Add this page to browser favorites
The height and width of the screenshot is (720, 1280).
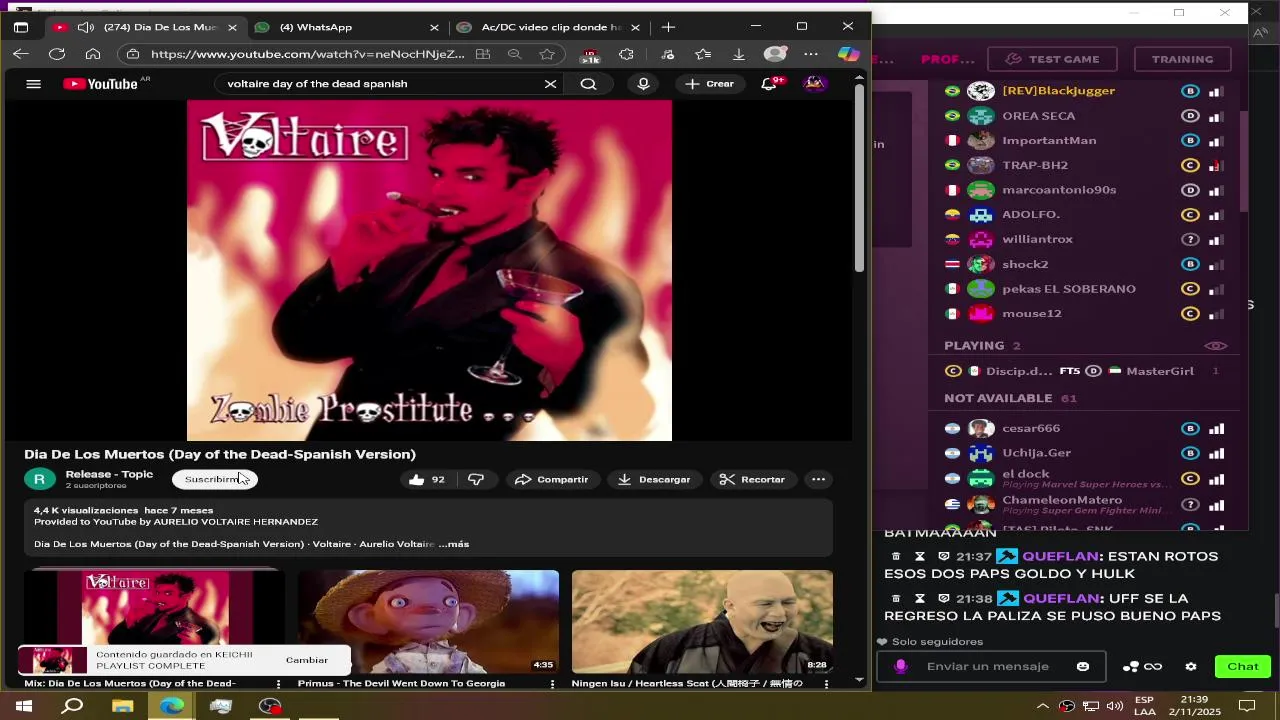[x=547, y=54]
